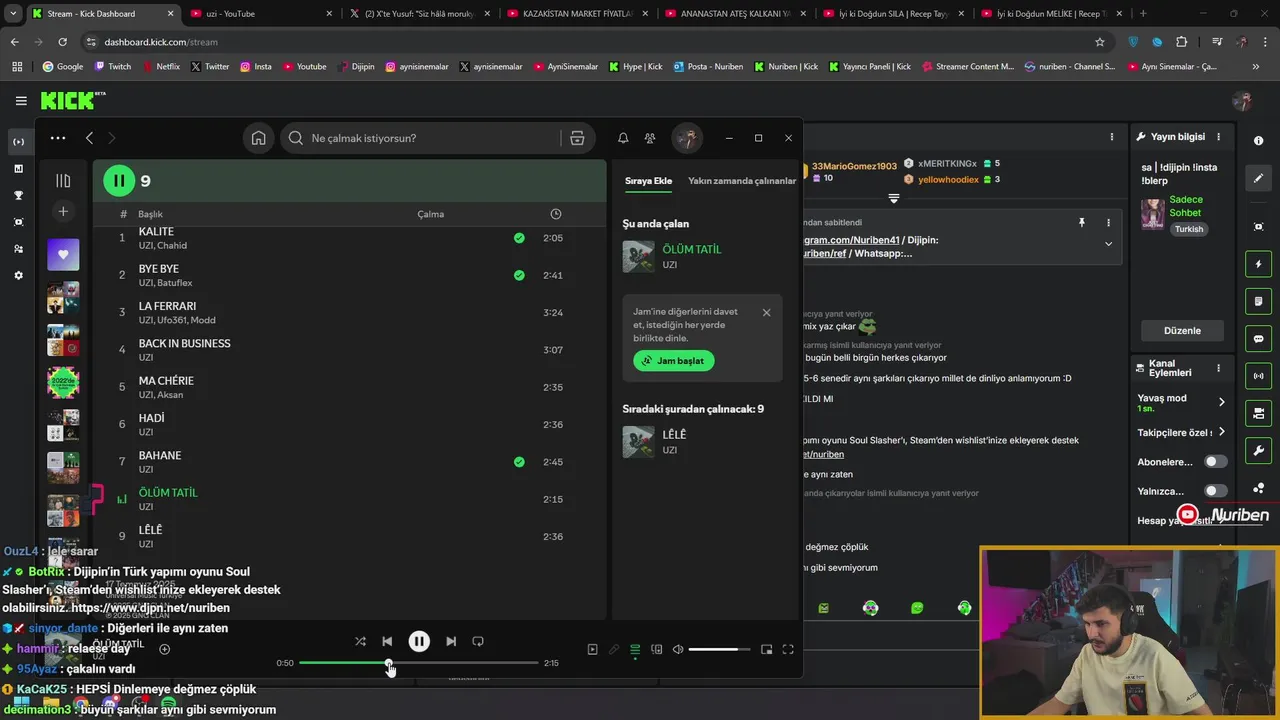Toggle shuffle in the Spotify player
1280x720 pixels.
[x=360, y=641]
